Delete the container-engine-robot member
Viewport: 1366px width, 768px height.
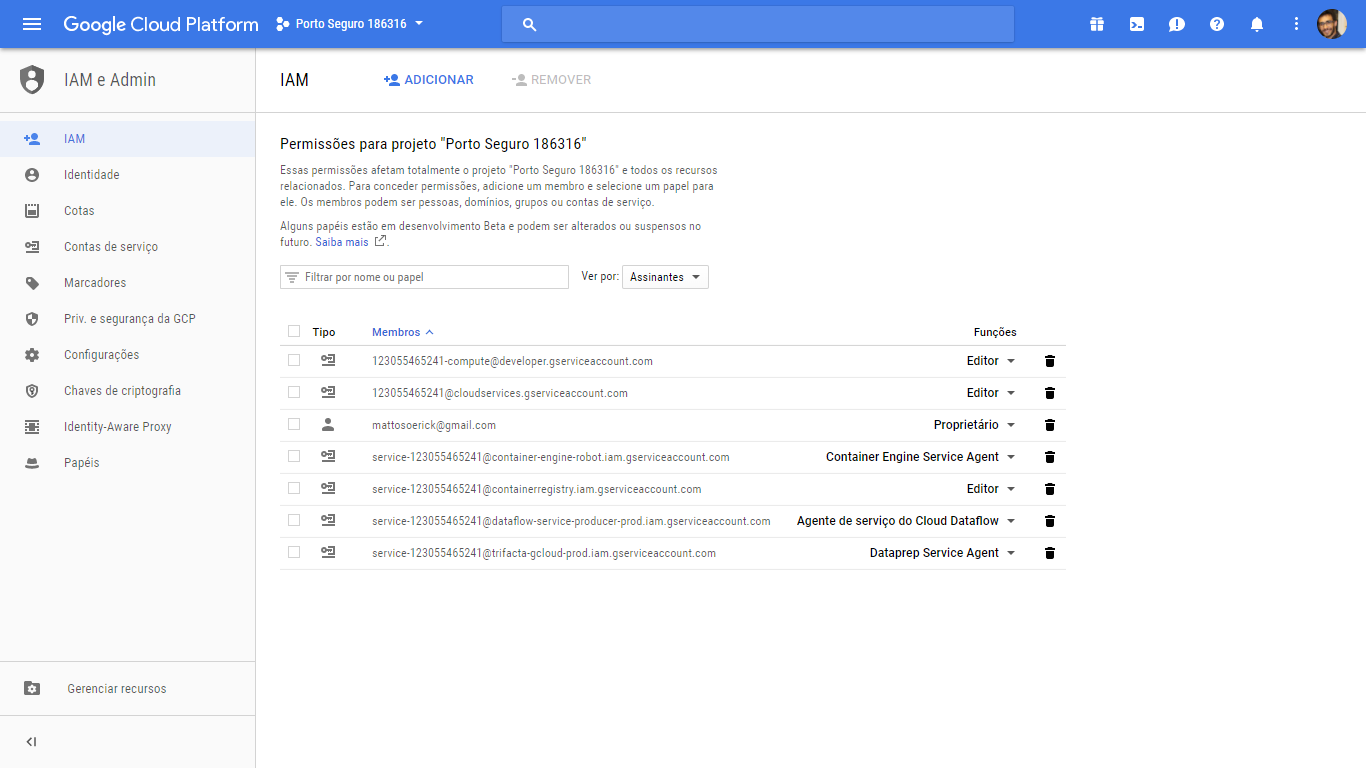pos(1050,457)
